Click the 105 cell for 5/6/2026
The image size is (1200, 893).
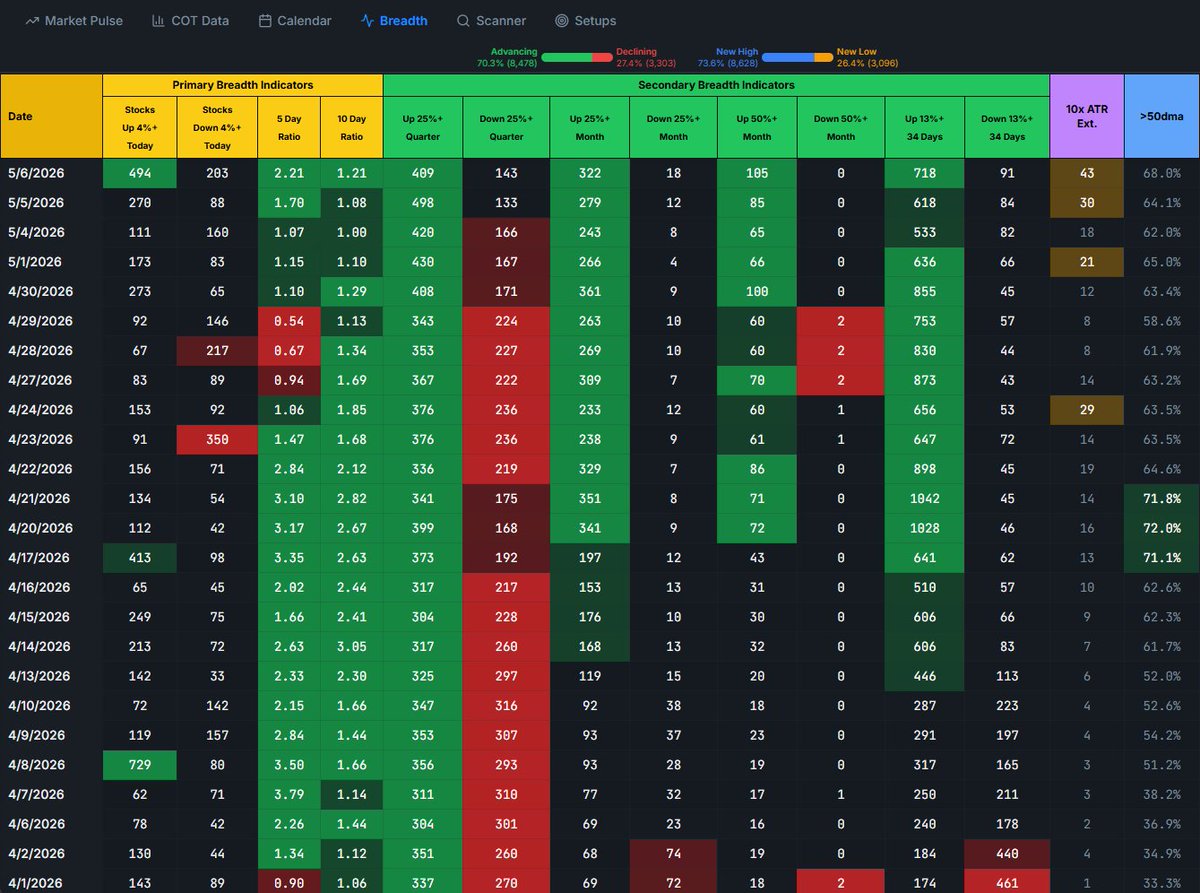(x=757, y=173)
